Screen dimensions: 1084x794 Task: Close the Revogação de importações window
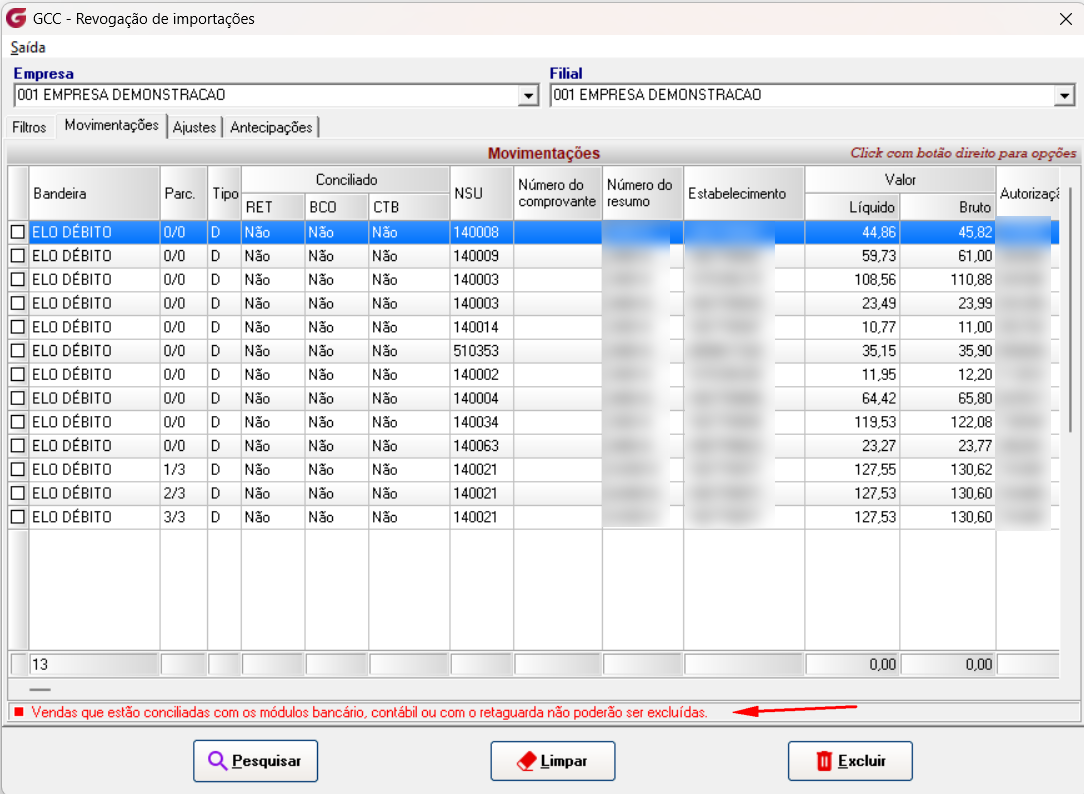click(1065, 19)
